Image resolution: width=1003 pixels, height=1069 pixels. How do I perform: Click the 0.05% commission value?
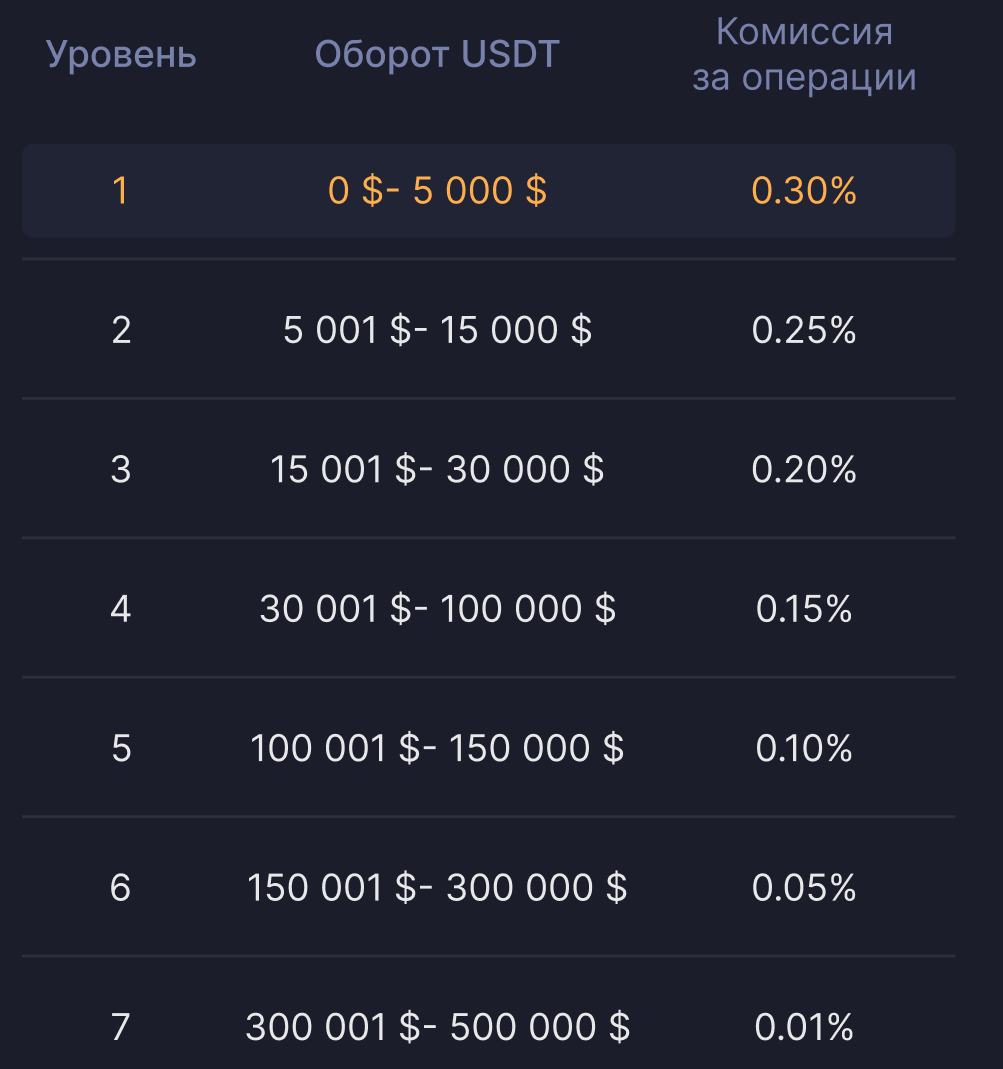pos(804,887)
